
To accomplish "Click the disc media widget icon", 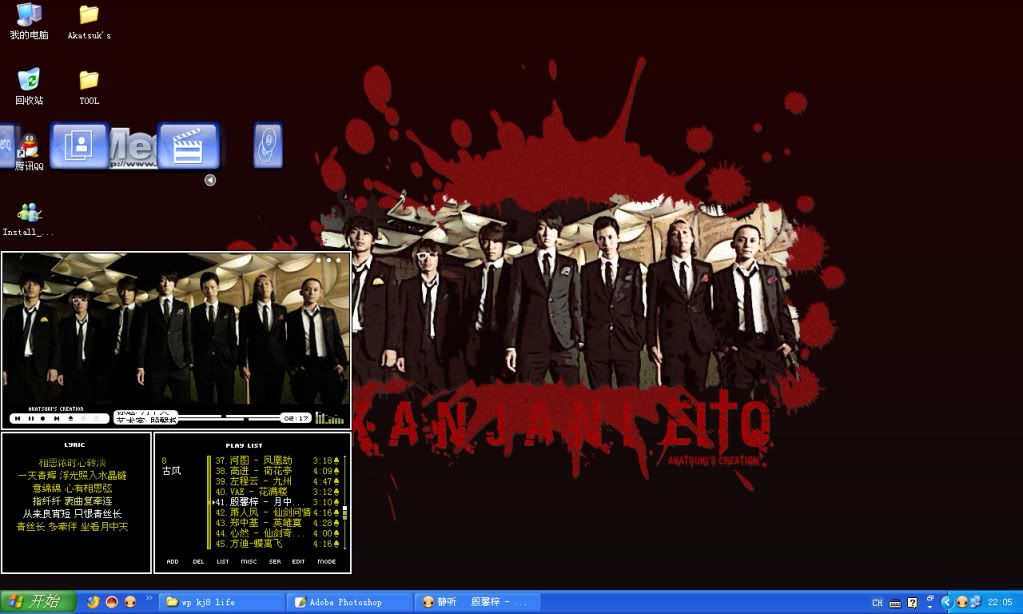I will (x=267, y=146).
